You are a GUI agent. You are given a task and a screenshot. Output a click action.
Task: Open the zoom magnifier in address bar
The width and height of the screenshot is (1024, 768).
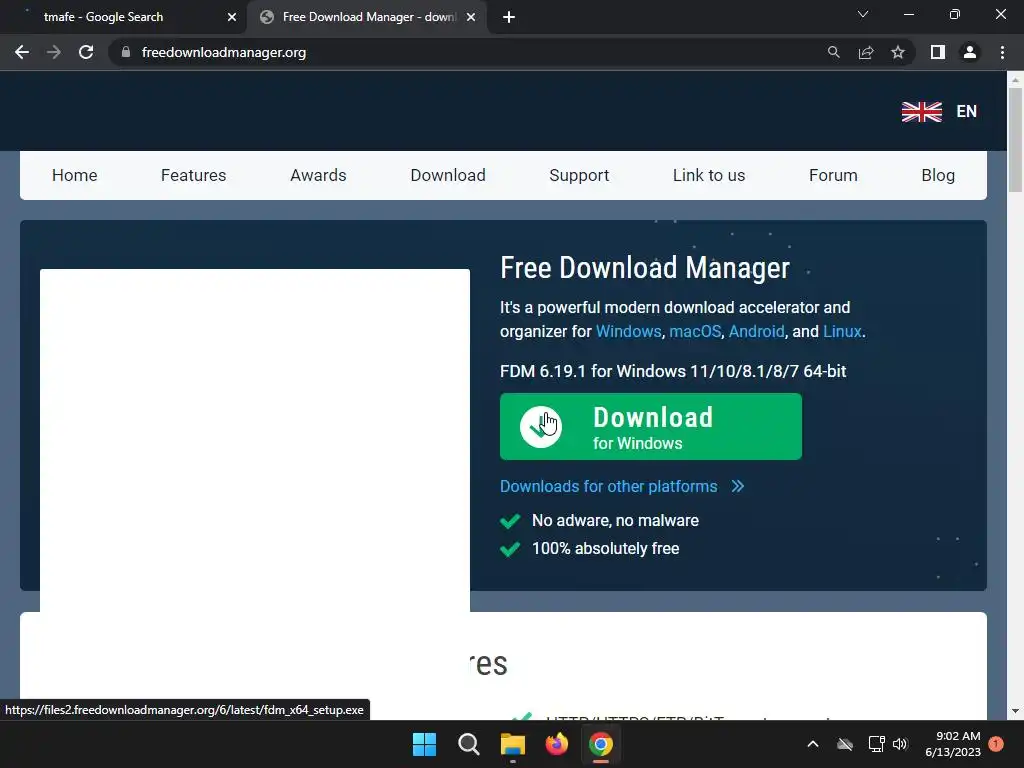point(833,52)
